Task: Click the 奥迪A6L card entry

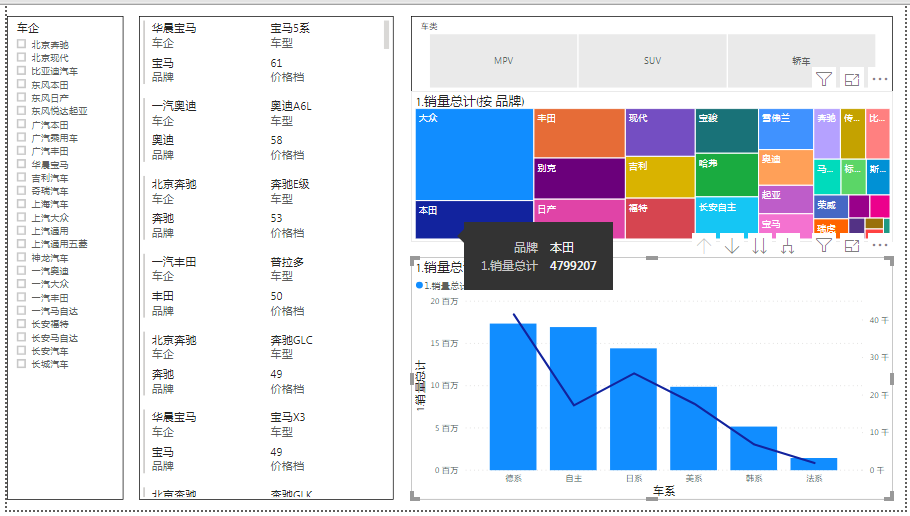Action: point(291,106)
